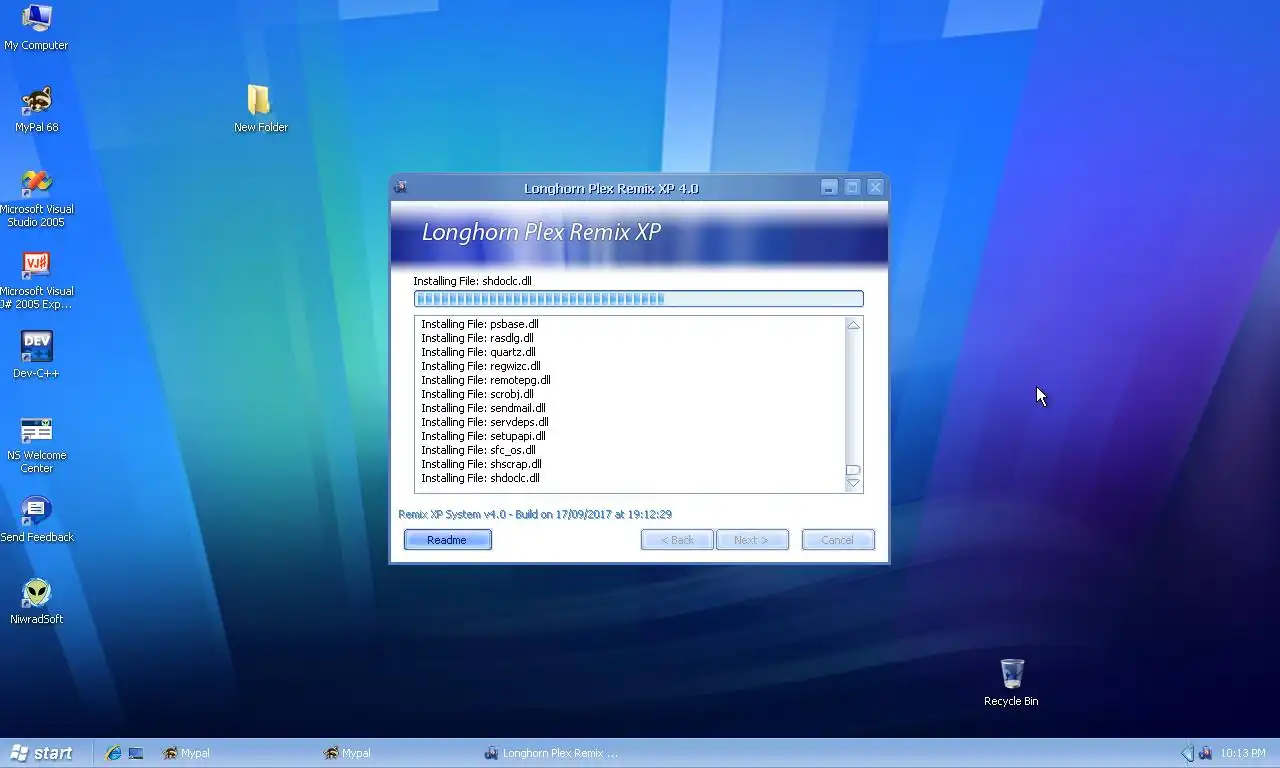Click the Cancel button in installer
The height and width of the screenshot is (768, 1280).
(838, 540)
